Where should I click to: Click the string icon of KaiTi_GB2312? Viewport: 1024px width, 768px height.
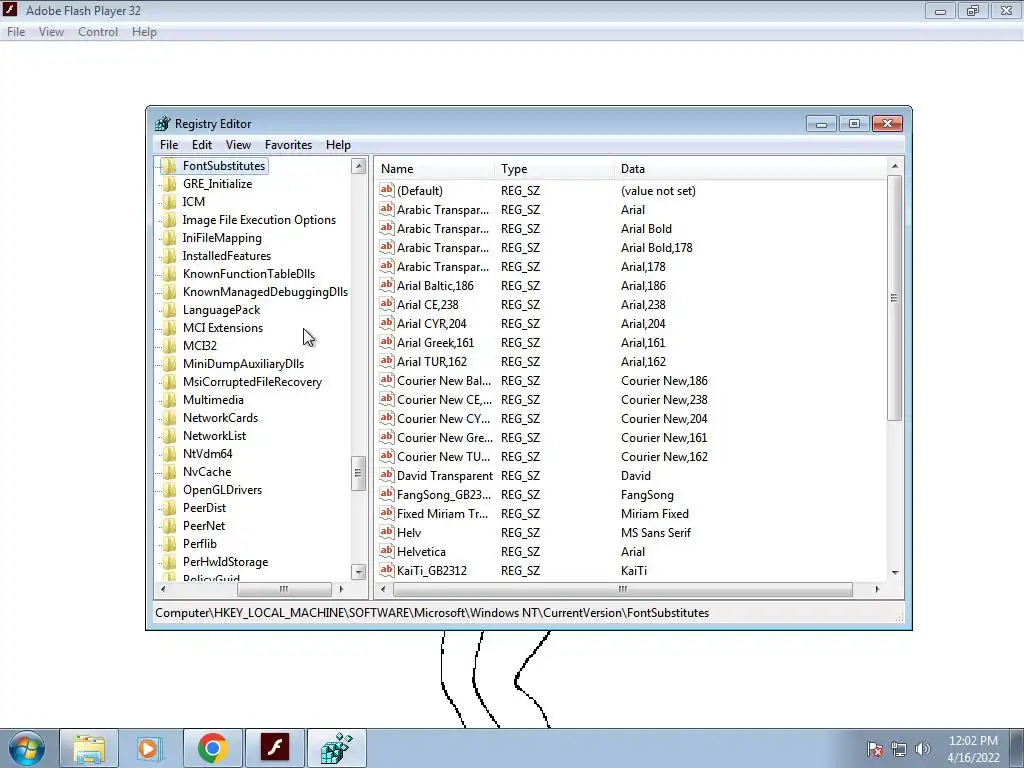coord(387,569)
